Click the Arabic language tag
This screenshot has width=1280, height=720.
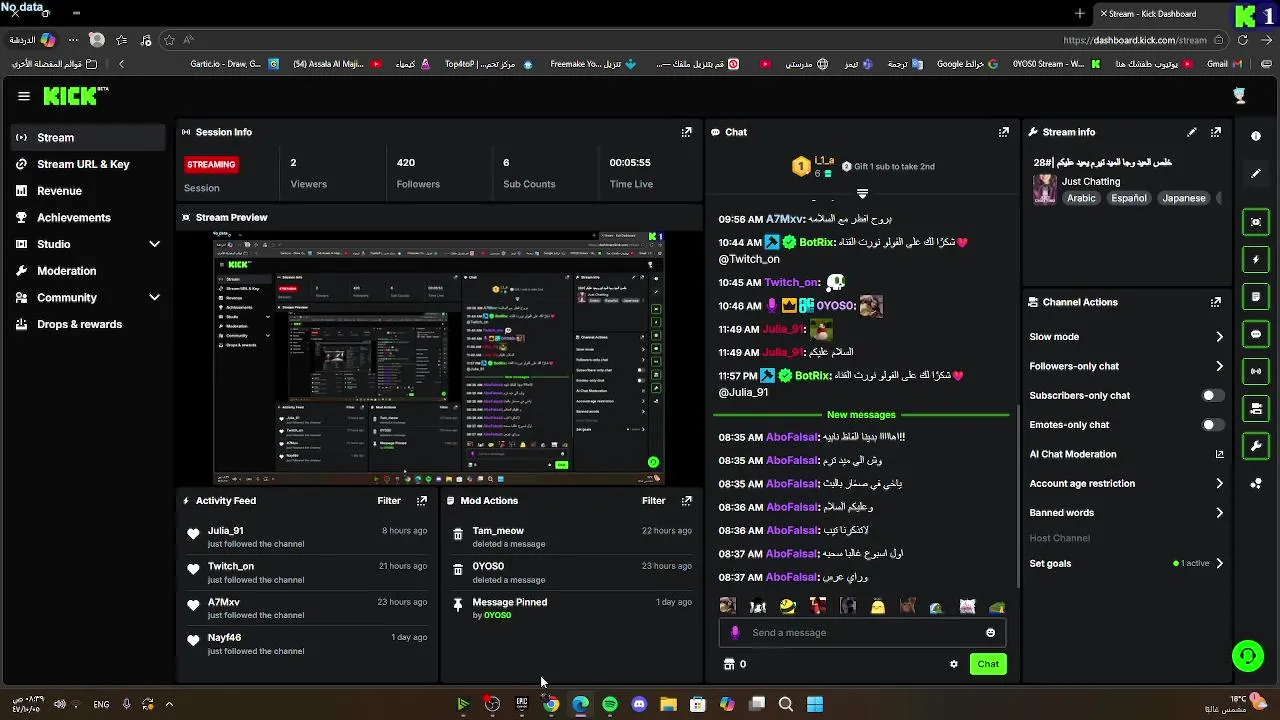(x=1081, y=198)
